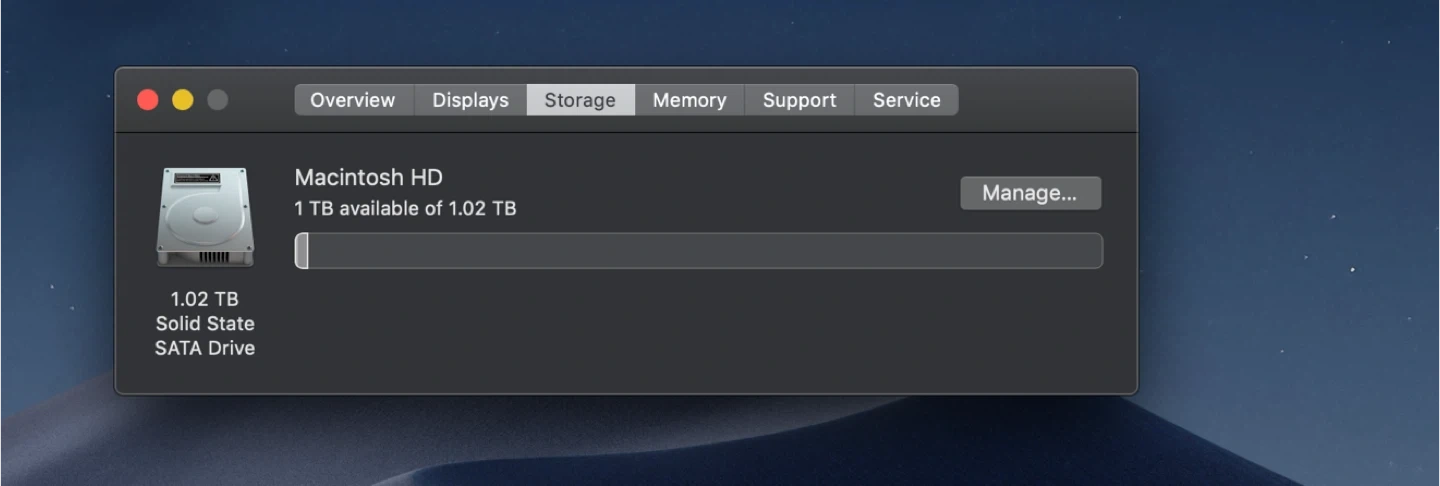Click the 'Solid State' drive type label

pos(205,324)
